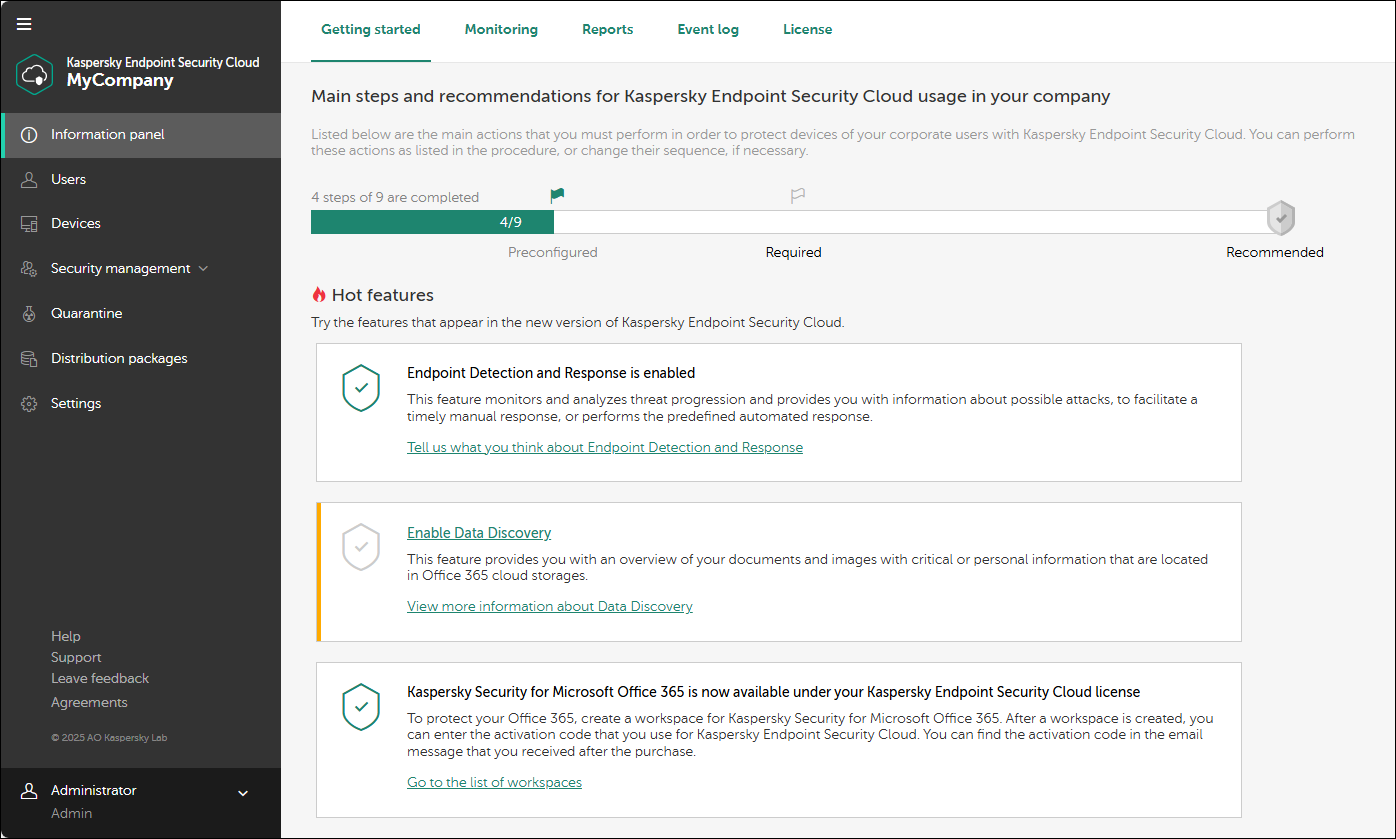Click the Enable Data Discovery link

point(479,533)
